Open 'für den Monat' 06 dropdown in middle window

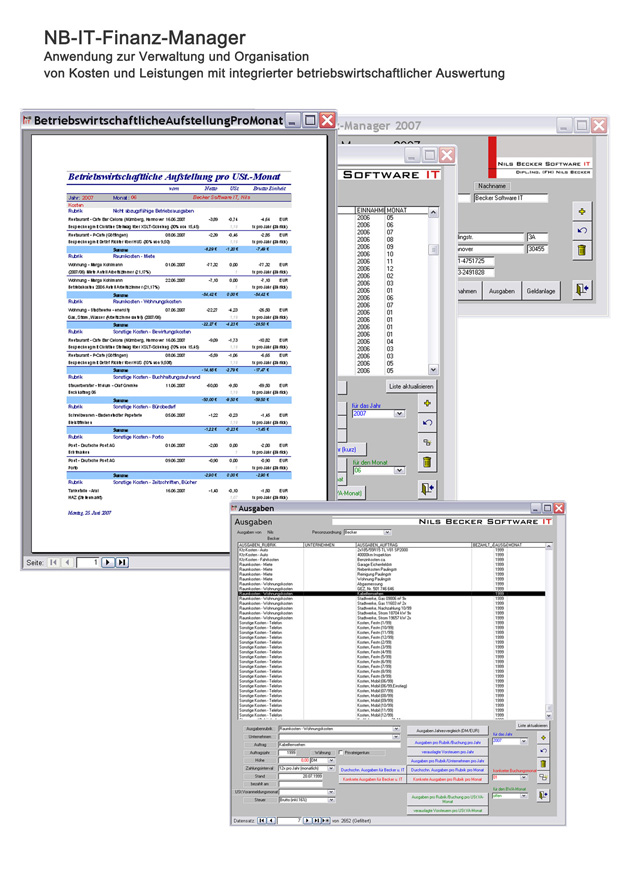click(x=399, y=470)
